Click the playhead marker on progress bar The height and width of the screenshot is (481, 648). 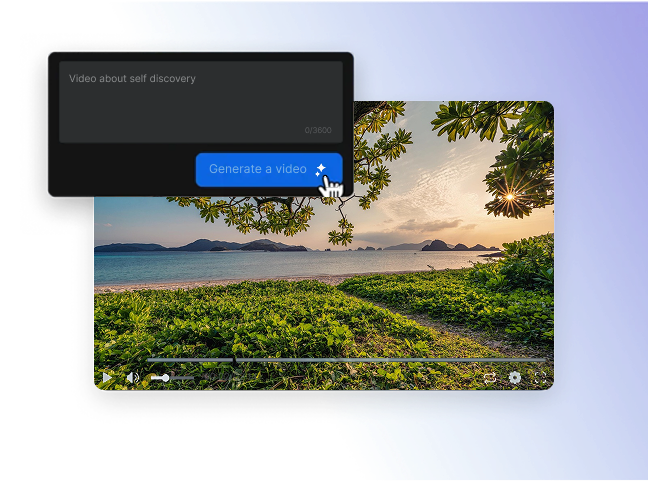[235, 359]
